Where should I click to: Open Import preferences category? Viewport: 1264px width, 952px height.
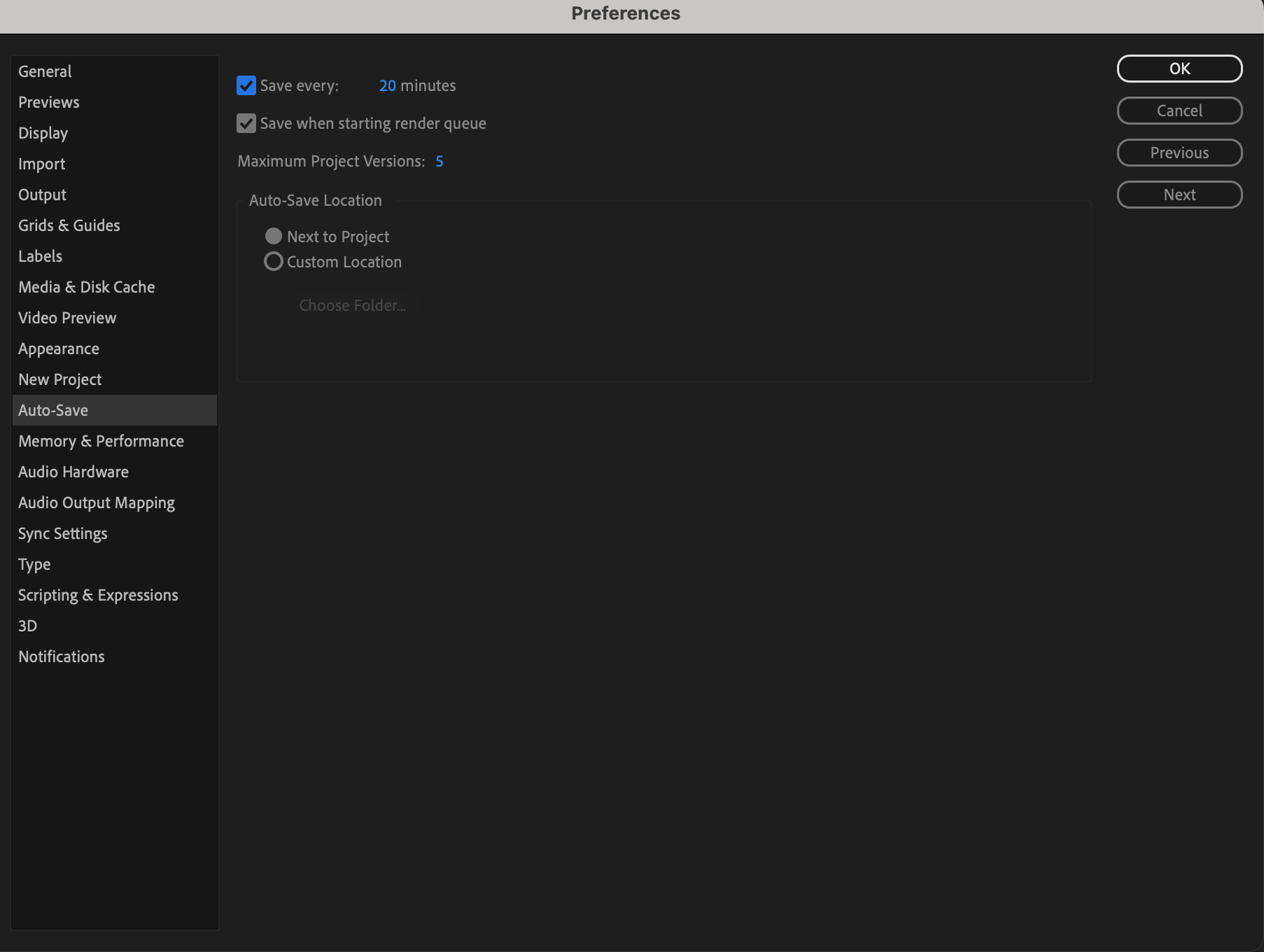(115, 164)
